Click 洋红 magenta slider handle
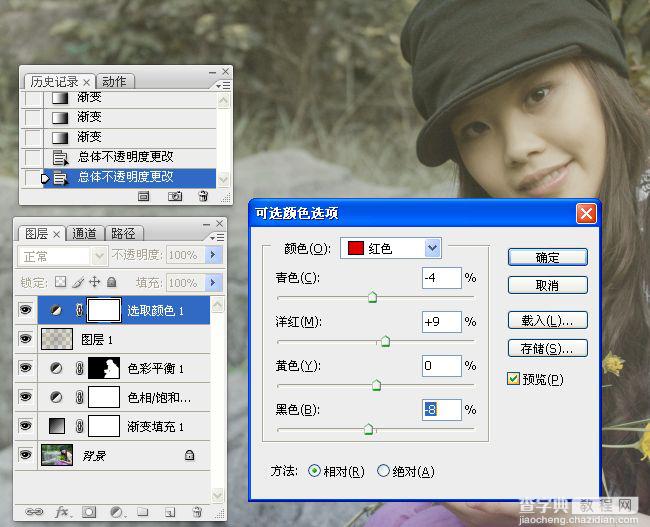 point(385,341)
